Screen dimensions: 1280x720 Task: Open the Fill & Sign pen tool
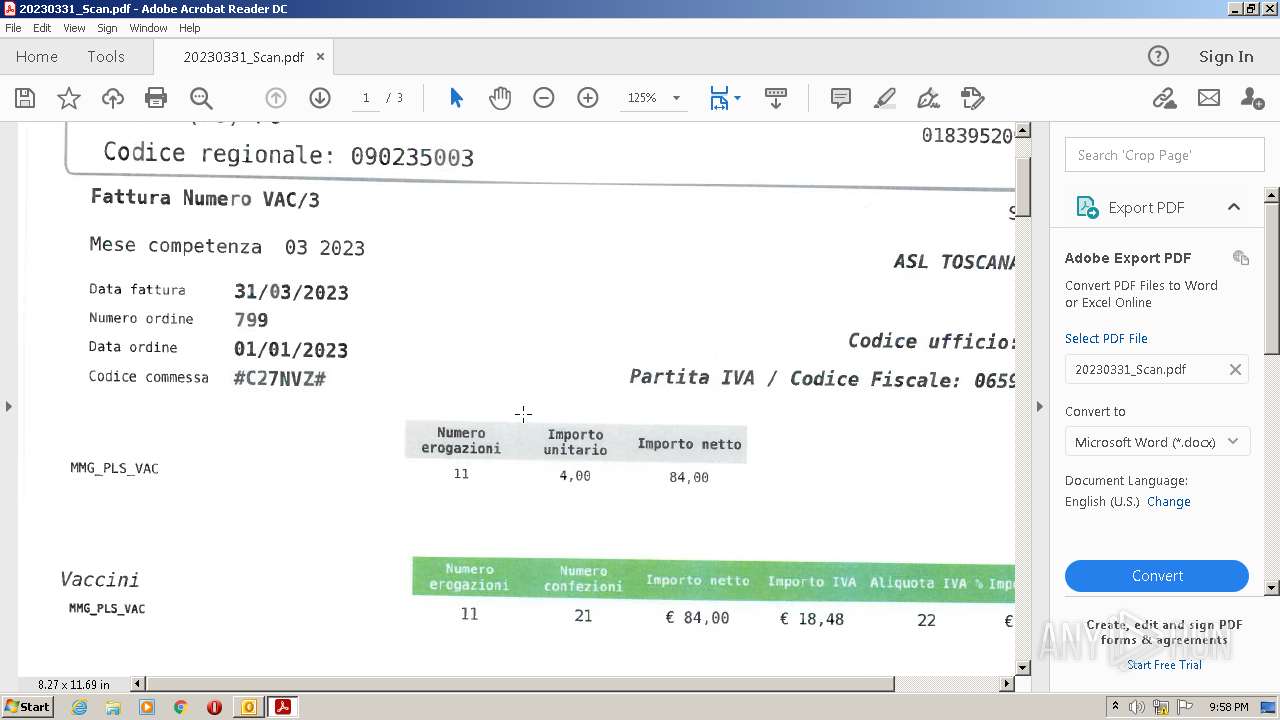point(929,98)
